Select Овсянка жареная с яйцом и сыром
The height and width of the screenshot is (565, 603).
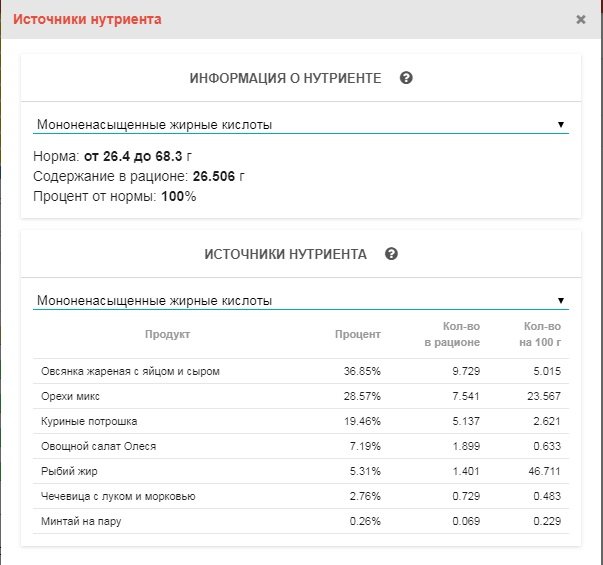click(129, 371)
